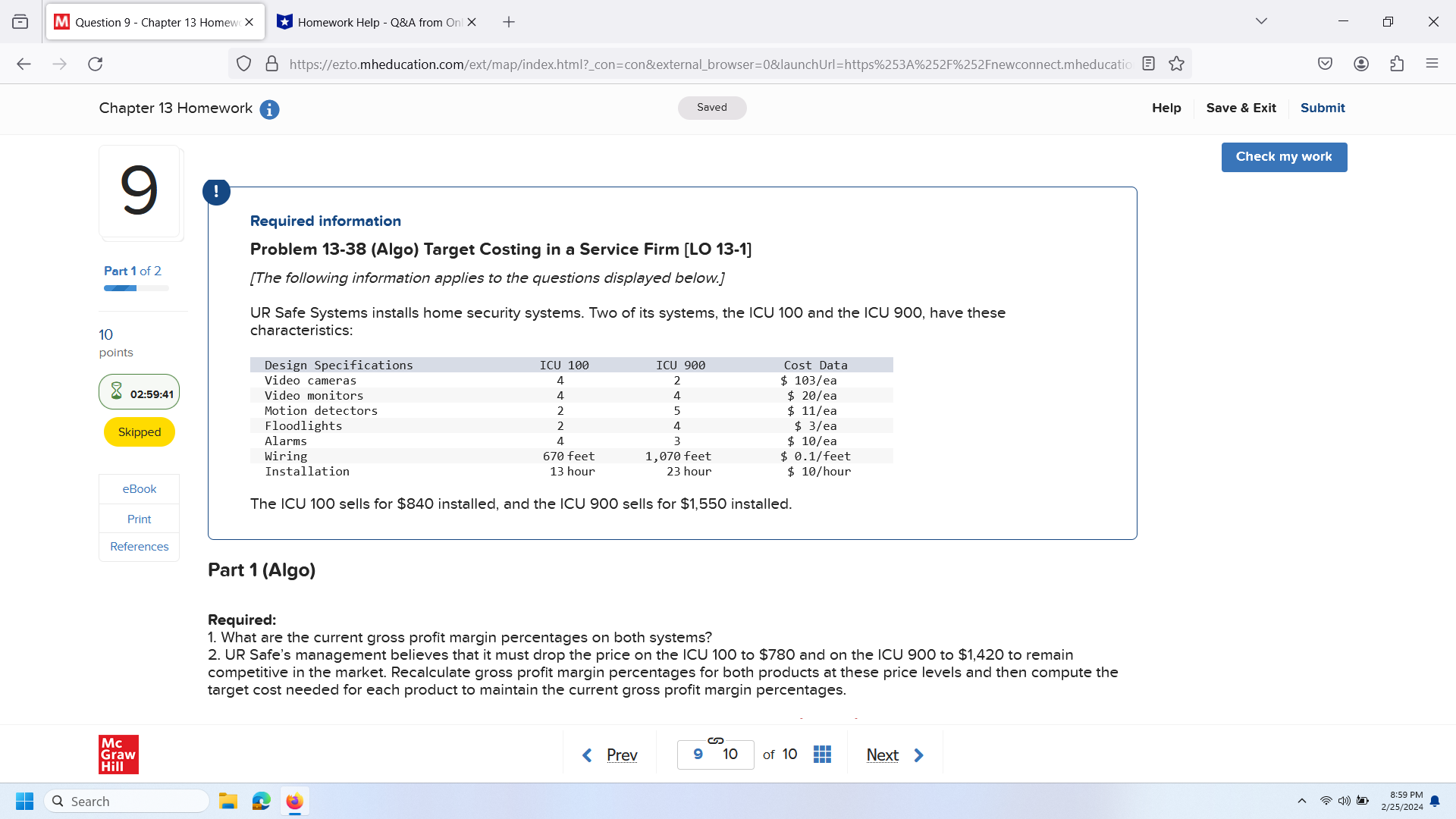Viewport: 1456px width, 819px height.
Task: Open the eBook link
Action: coord(140,489)
